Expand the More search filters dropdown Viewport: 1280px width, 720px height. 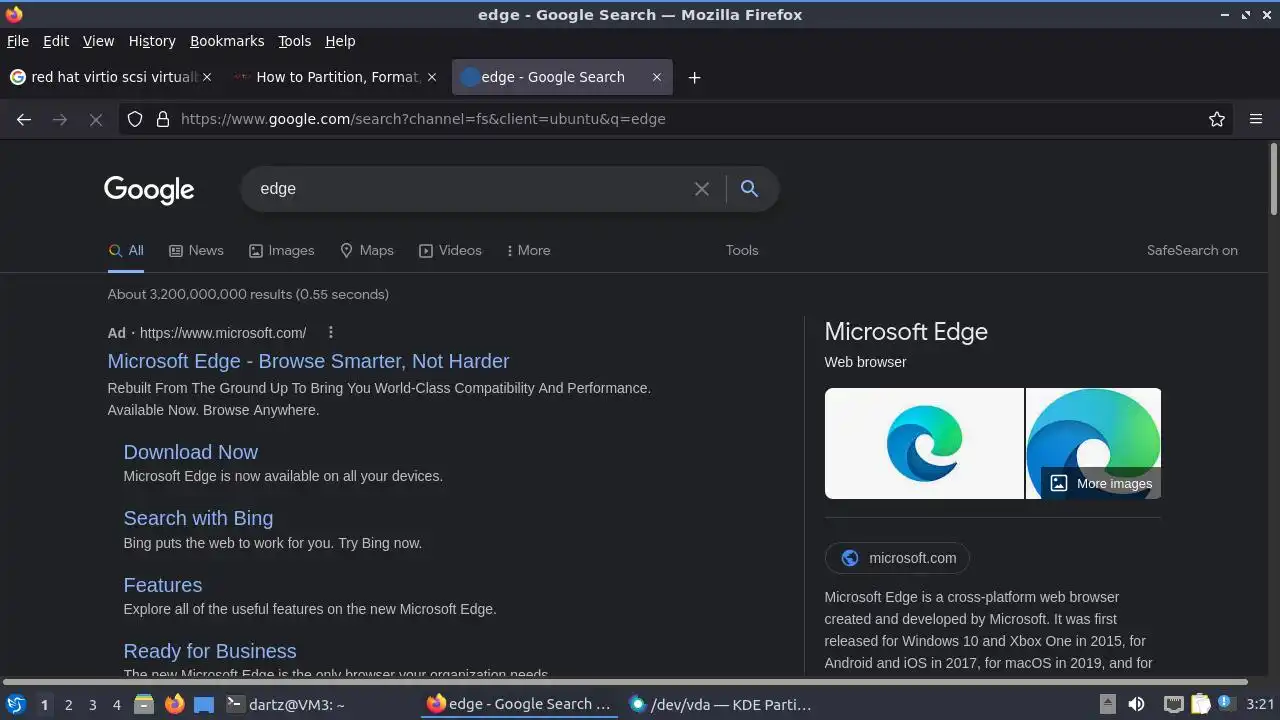tap(528, 251)
